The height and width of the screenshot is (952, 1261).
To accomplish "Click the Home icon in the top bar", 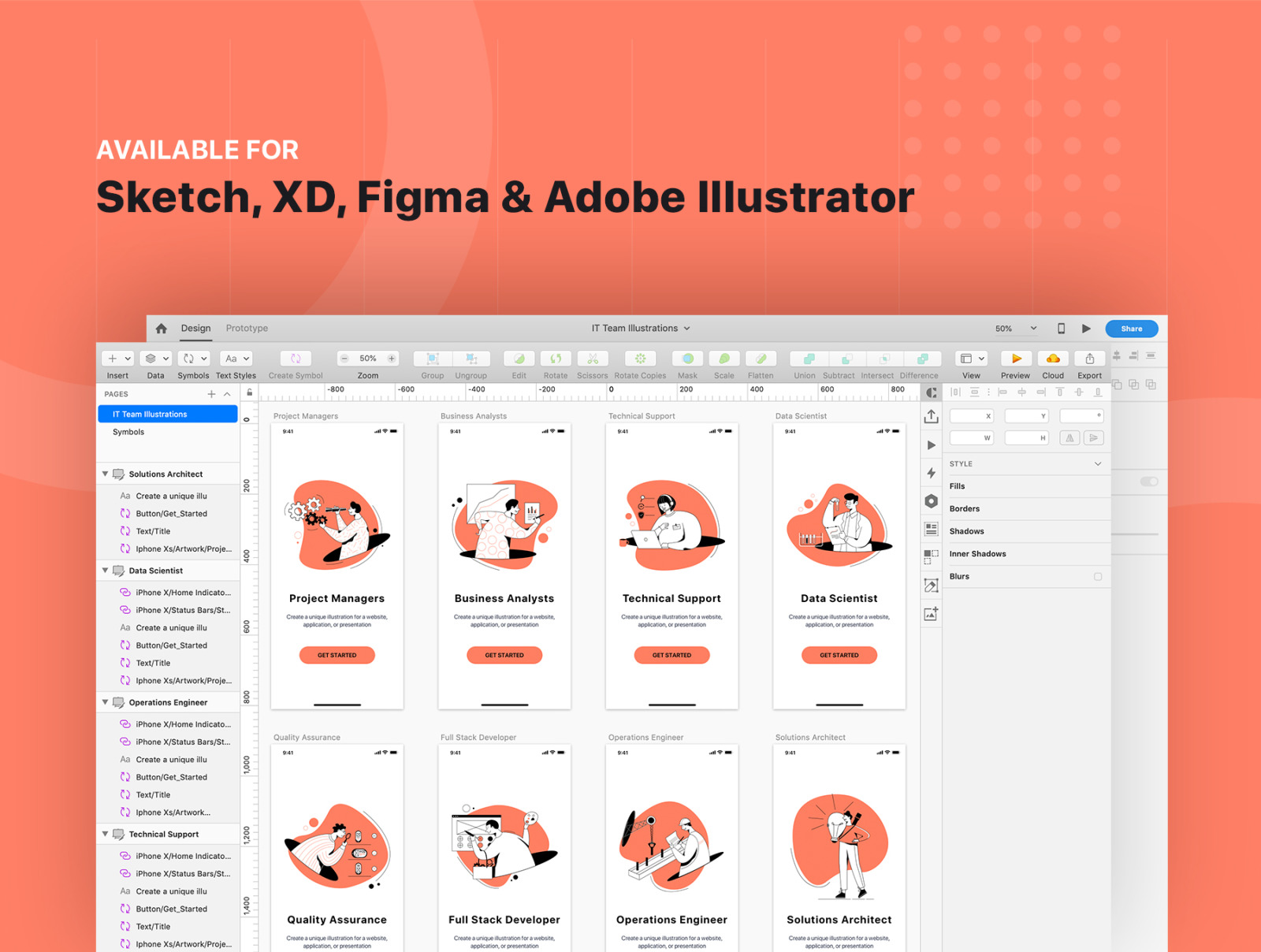I will point(161,329).
